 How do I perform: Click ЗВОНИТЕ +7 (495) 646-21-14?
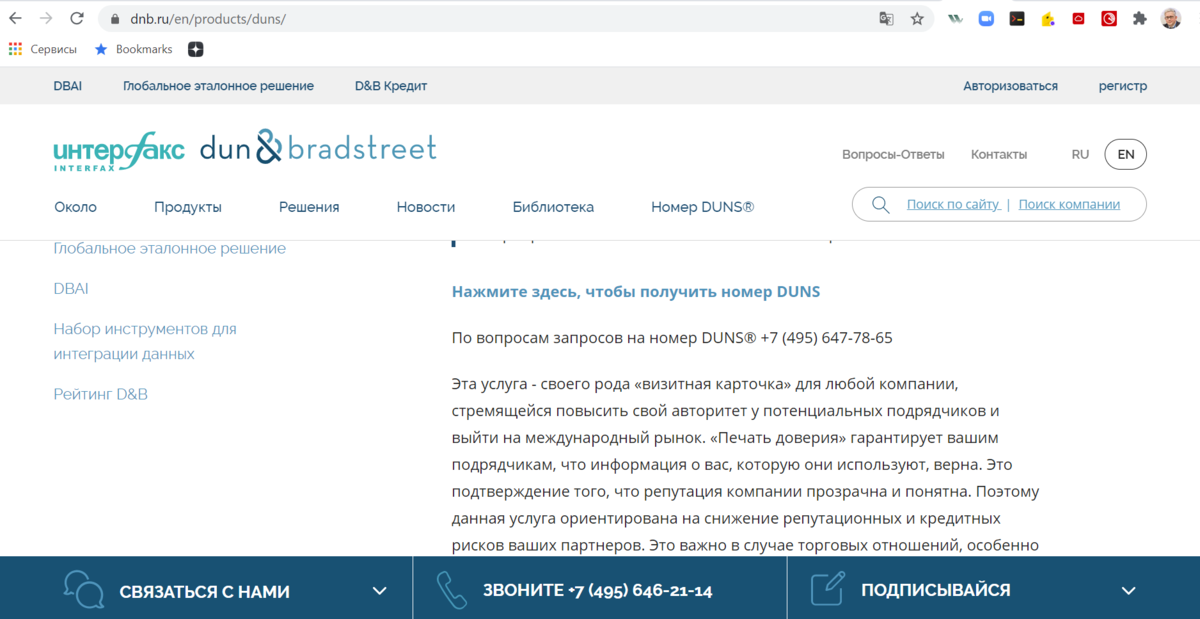tap(597, 591)
